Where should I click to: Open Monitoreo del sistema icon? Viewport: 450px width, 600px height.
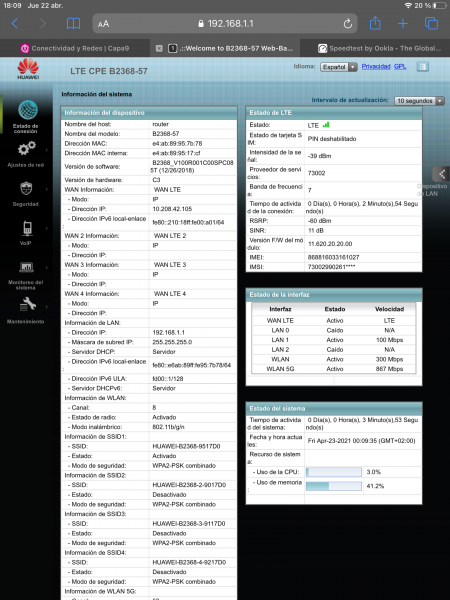point(26,267)
